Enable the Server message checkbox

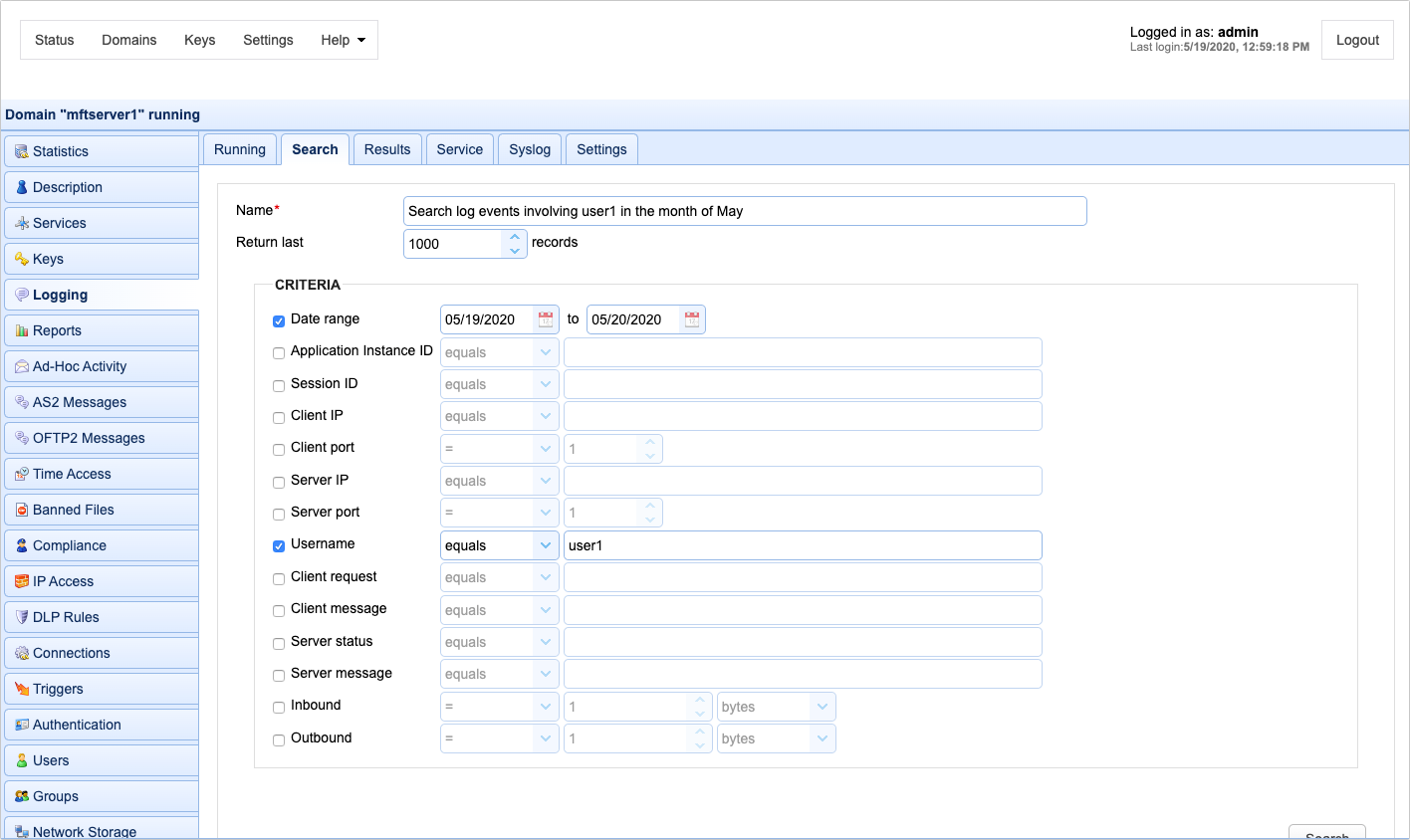pyautogui.click(x=279, y=675)
